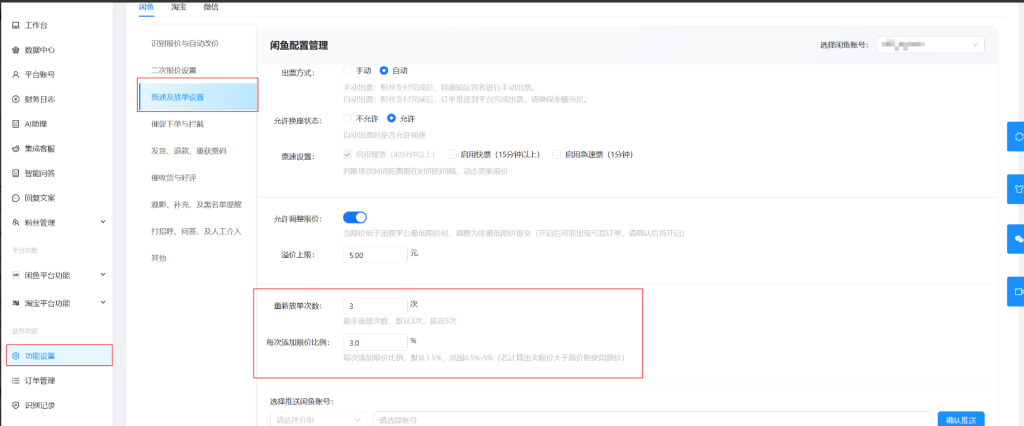Open AI助理 in the sidebar

[x=30, y=123]
